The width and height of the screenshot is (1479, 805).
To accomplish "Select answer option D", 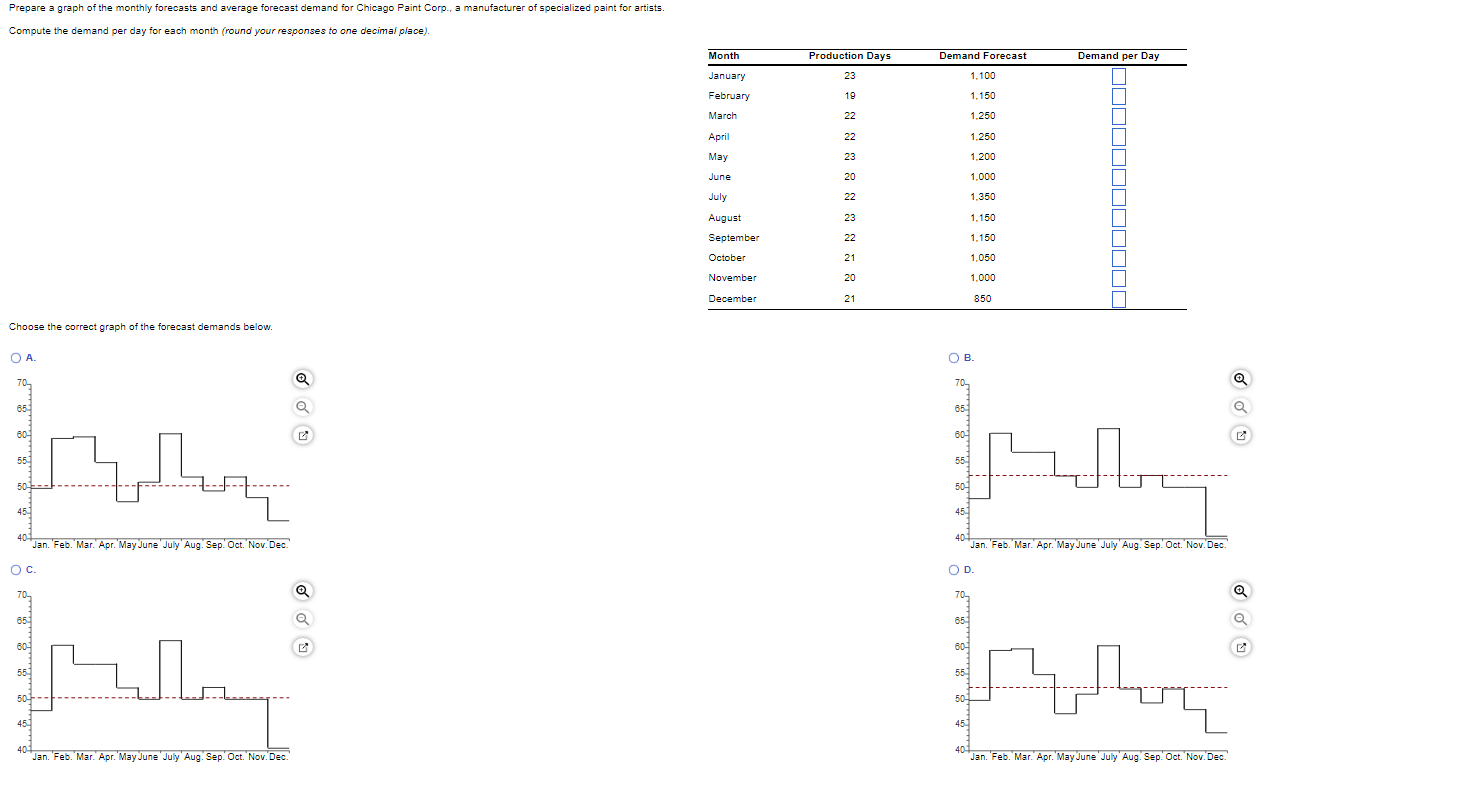I will tap(955, 569).
